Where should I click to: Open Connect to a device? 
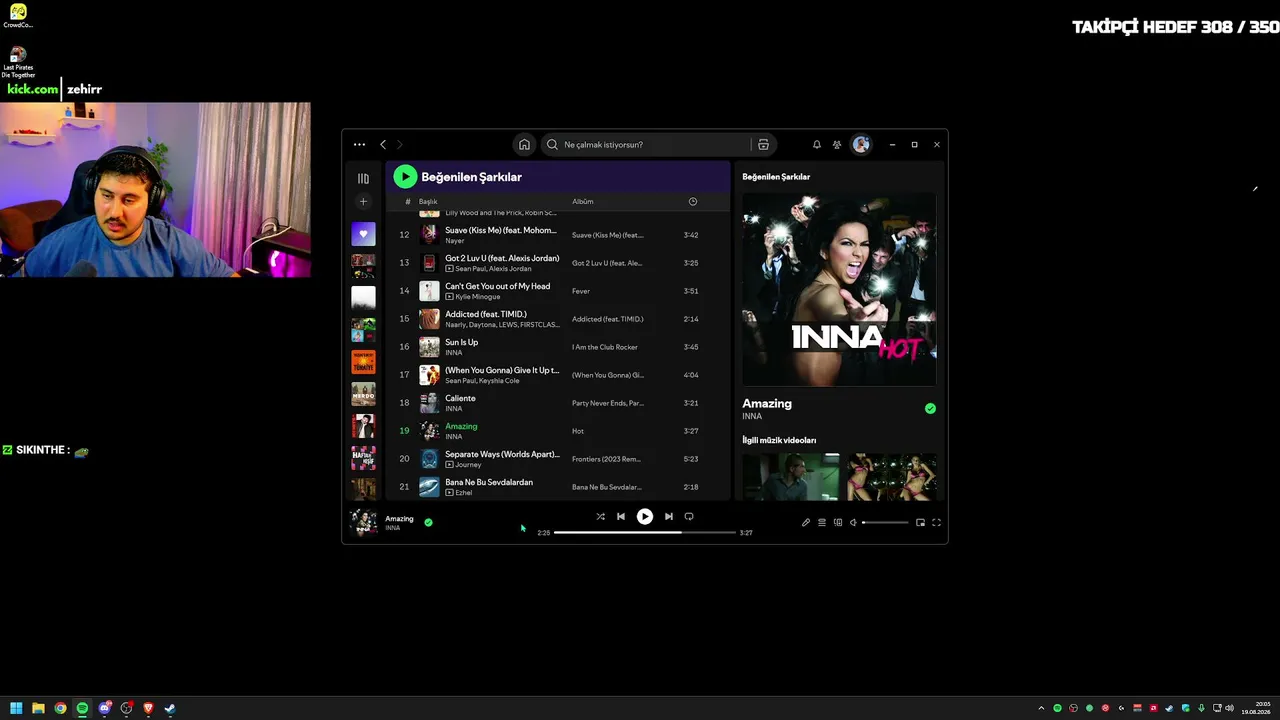[838, 522]
